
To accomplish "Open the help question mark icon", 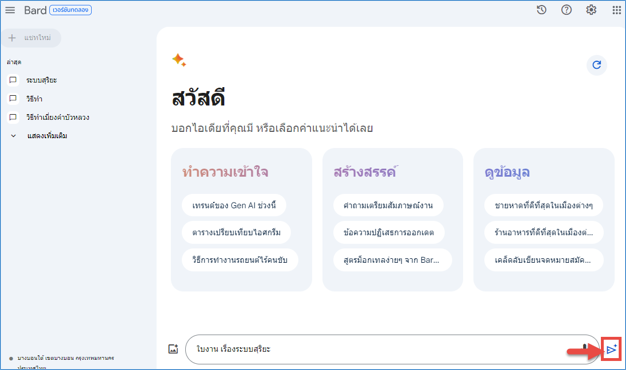I will pos(566,10).
